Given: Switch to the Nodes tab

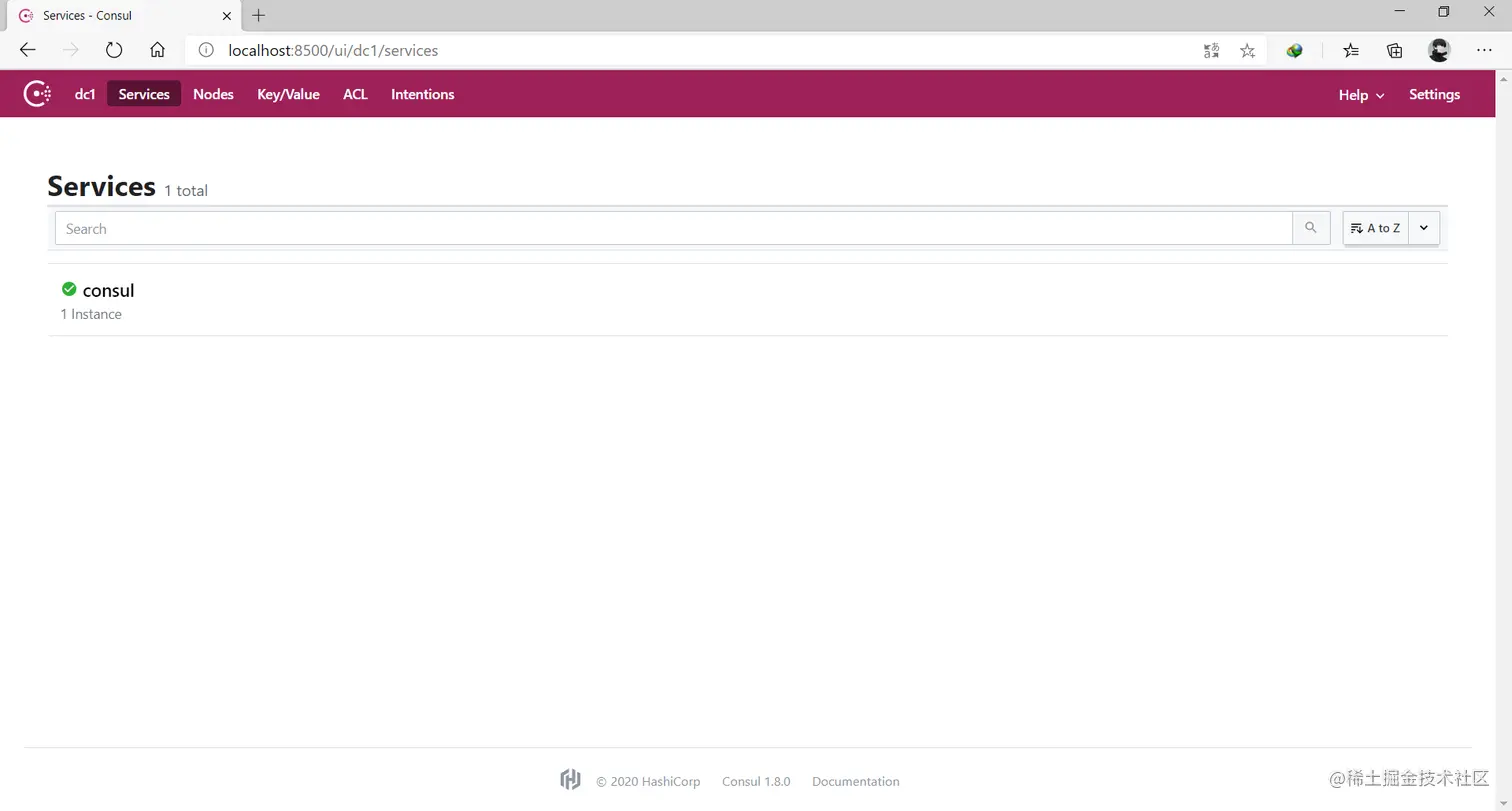Looking at the screenshot, I should click(x=213, y=94).
